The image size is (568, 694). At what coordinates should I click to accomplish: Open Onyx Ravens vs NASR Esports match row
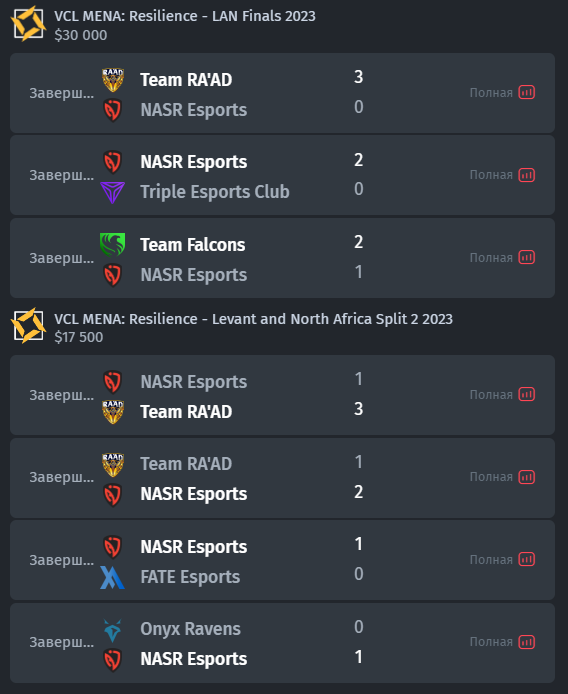[282, 643]
